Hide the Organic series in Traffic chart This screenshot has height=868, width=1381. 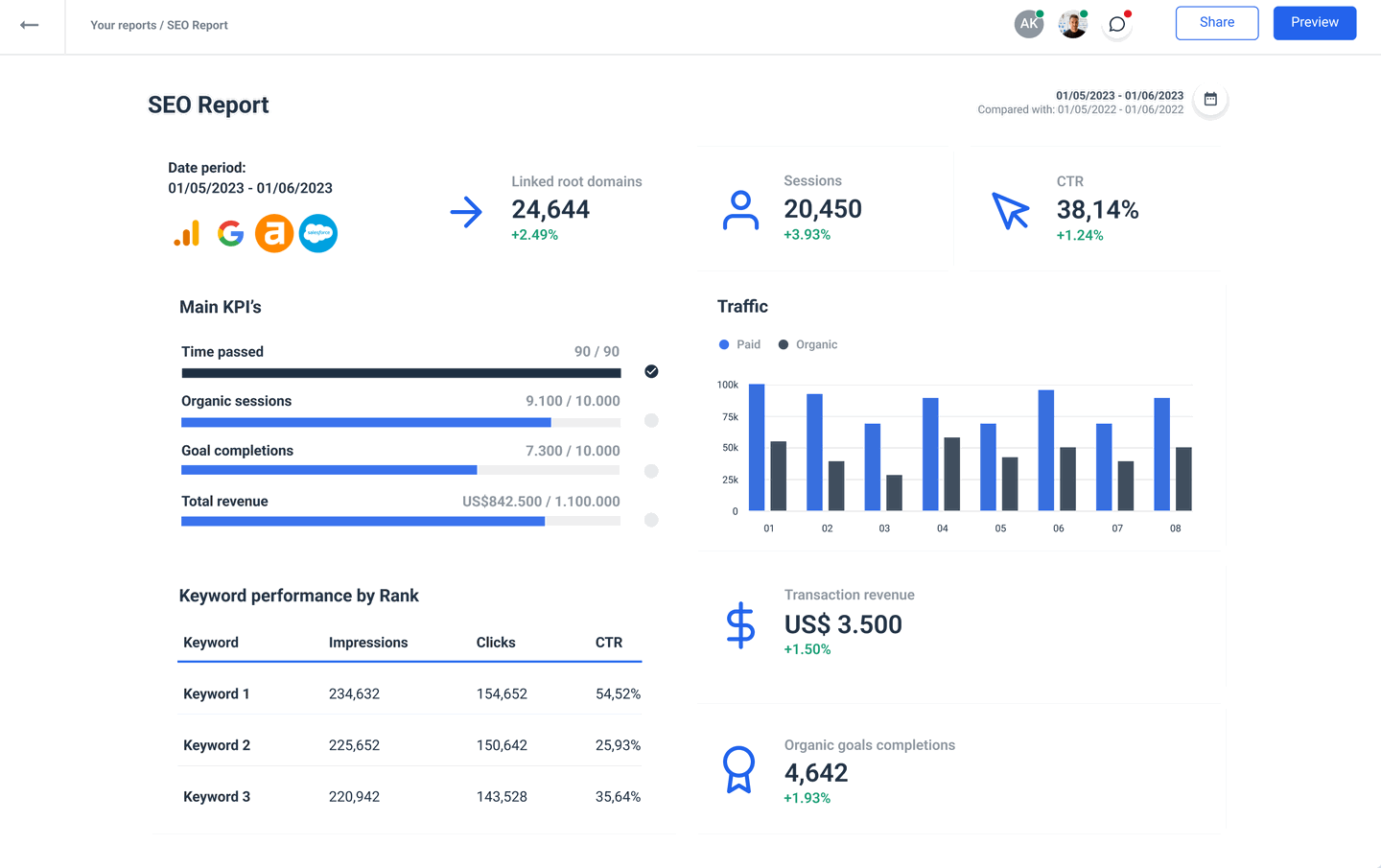(808, 344)
